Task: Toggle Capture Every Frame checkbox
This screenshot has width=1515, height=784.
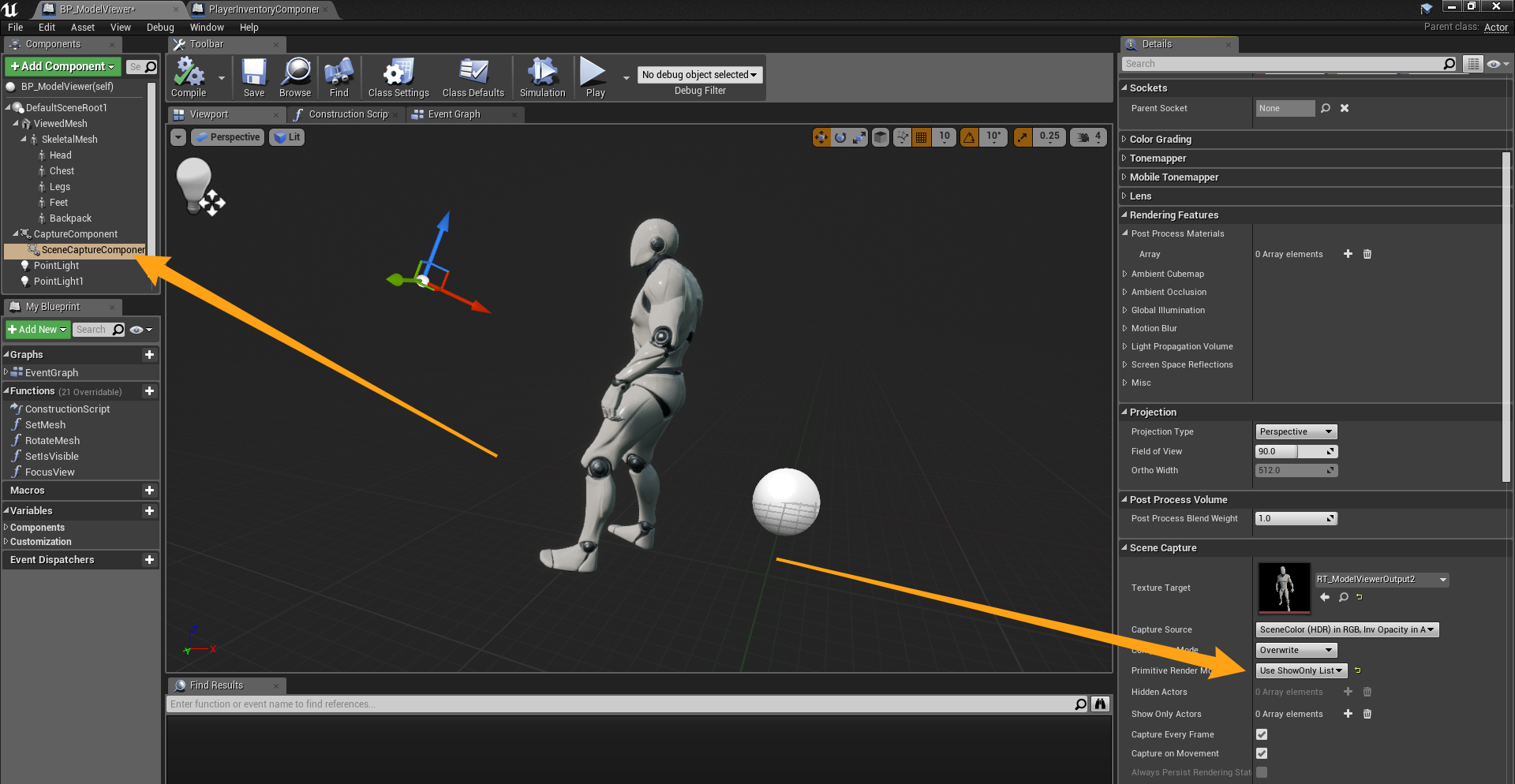Action: click(x=1262, y=734)
